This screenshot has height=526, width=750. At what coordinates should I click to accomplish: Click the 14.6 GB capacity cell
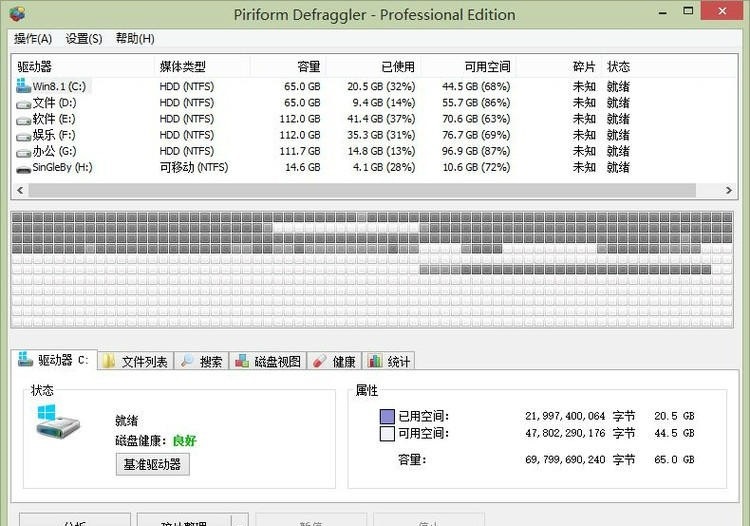click(x=303, y=167)
